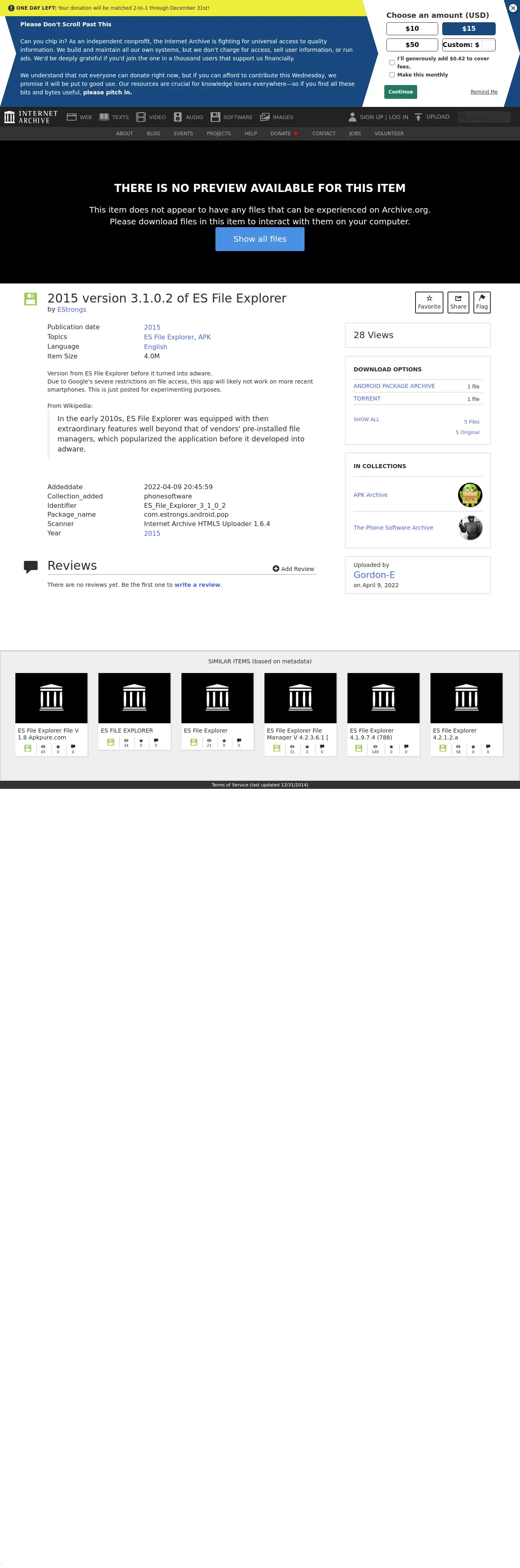Open similar item ES File Explorer 4.2.1.2.a
520x1568 pixels.
(467, 715)
